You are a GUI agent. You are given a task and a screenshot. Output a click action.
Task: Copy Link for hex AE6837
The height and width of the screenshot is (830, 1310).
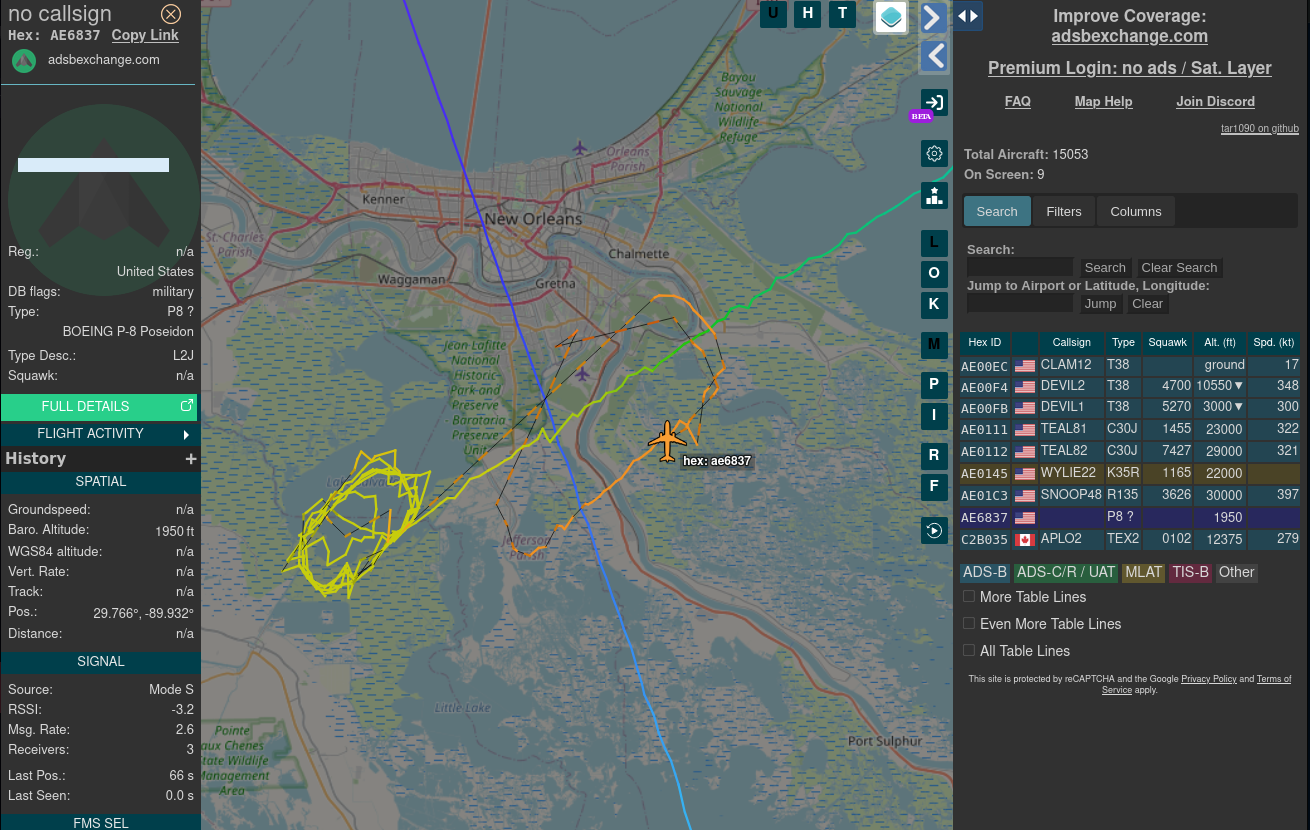145,35
